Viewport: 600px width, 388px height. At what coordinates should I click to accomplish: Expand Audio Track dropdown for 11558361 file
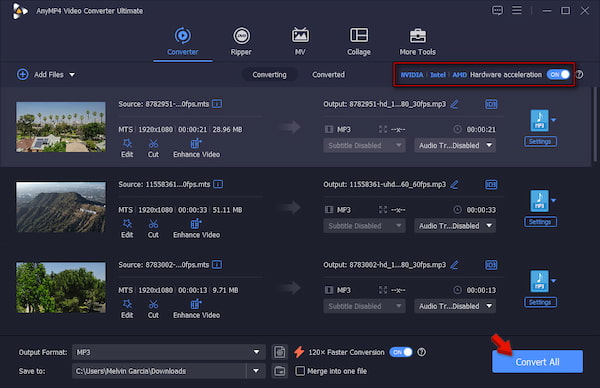click(x=455, y=226)
